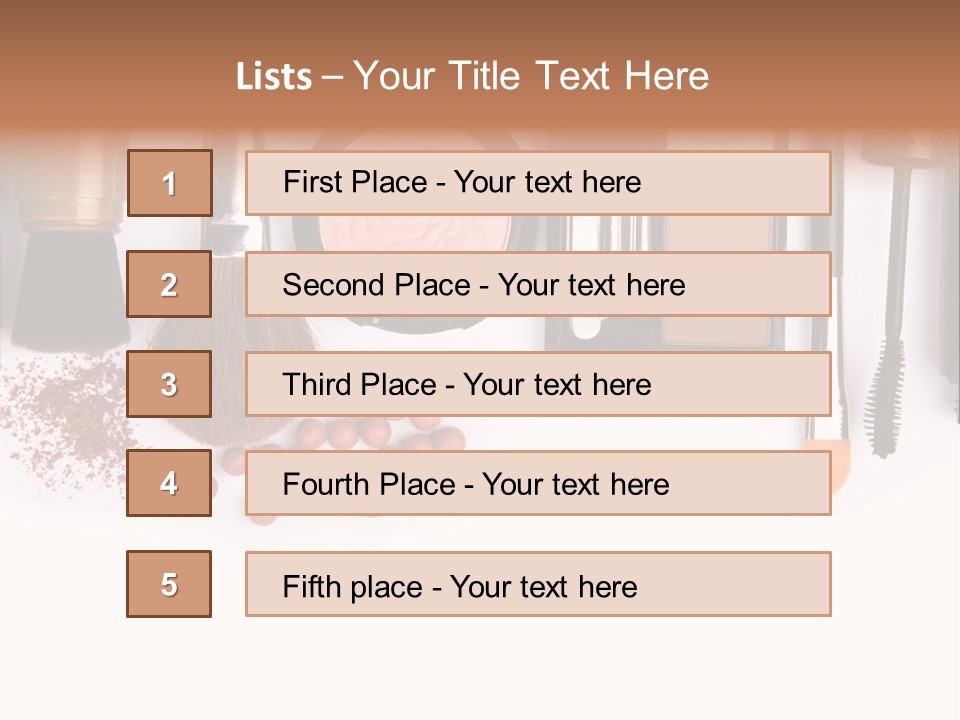Click the number 5 box
960x720 pixels.
[169, 584]
